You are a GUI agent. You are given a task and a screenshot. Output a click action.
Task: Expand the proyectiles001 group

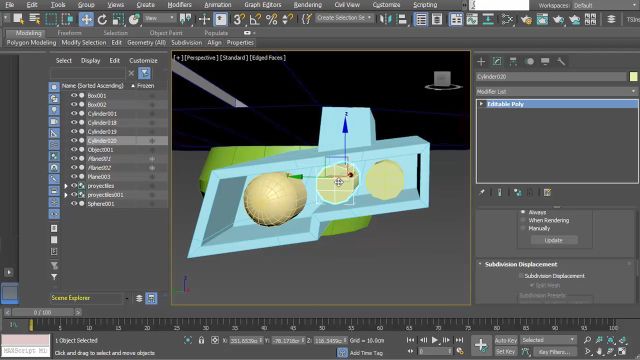(66, 195)
